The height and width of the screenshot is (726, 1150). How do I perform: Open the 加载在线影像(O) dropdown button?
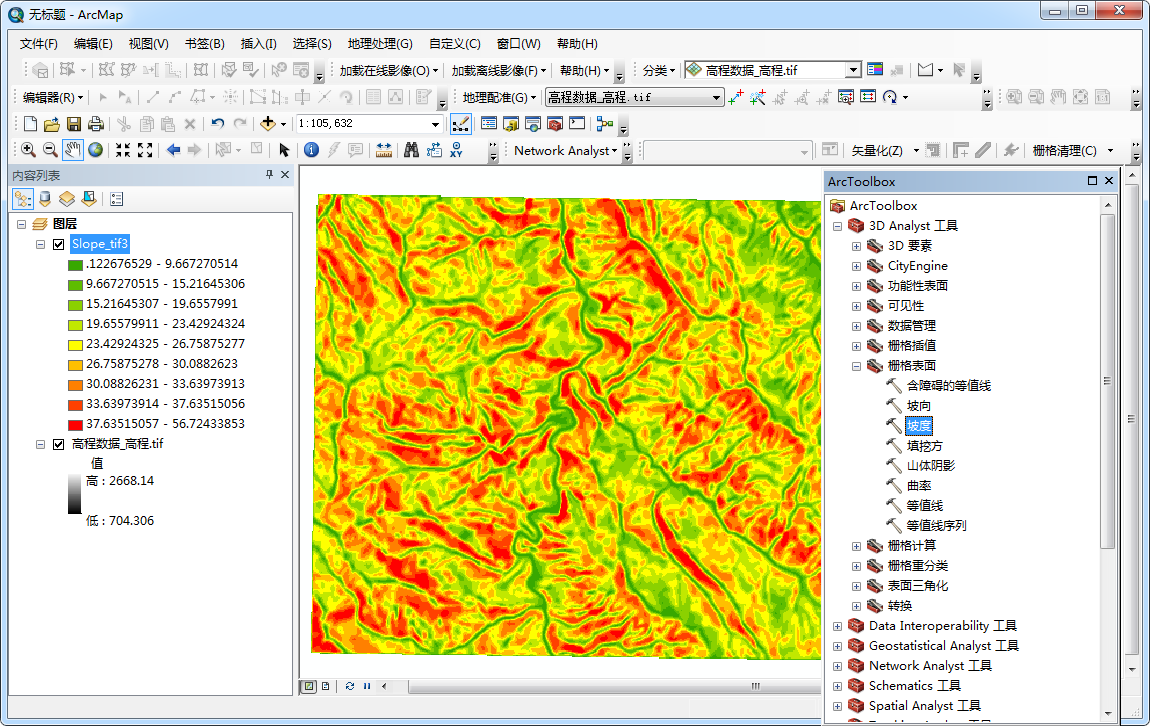point(389,70)
